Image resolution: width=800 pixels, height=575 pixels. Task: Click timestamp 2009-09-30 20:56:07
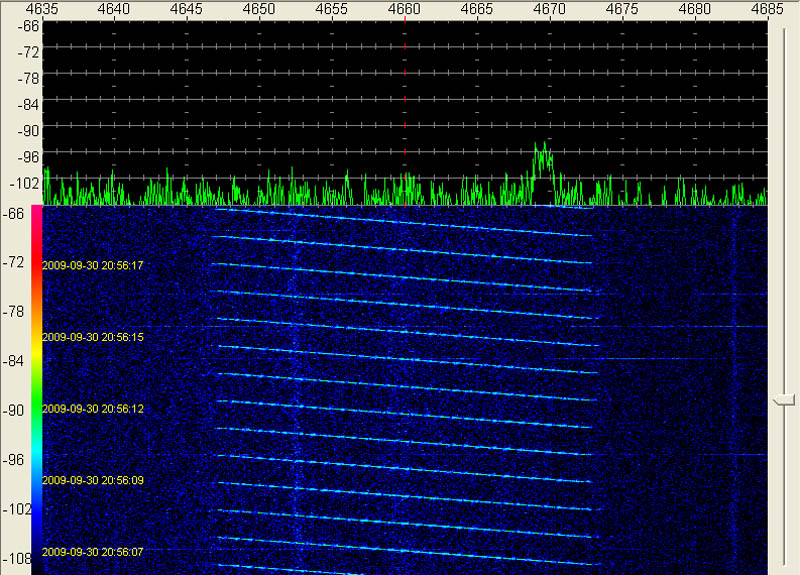[x=93, y=552]
